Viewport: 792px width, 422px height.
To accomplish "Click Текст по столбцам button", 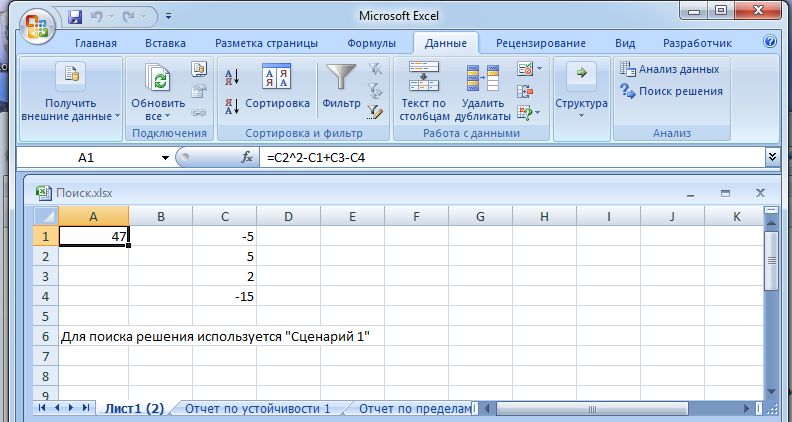I will coord(424,91).
